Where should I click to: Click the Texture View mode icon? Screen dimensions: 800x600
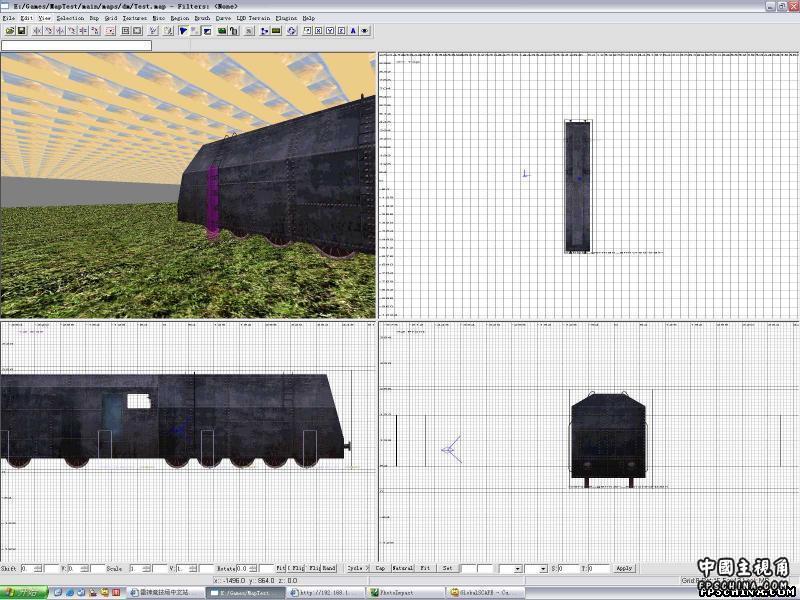click(168, 31)
